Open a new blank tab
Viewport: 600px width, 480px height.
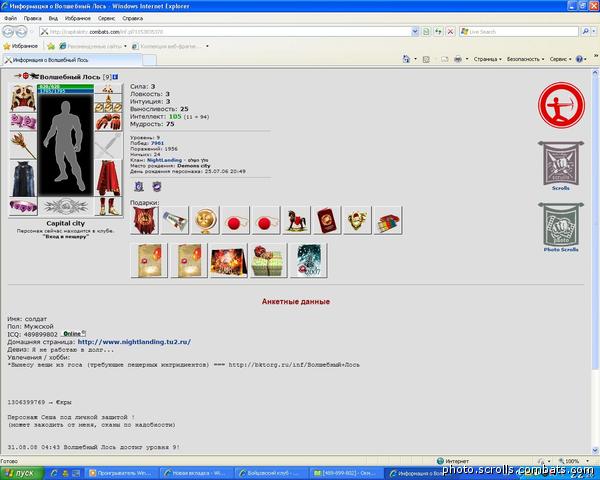pyautogui.click(x=149, y=60)
